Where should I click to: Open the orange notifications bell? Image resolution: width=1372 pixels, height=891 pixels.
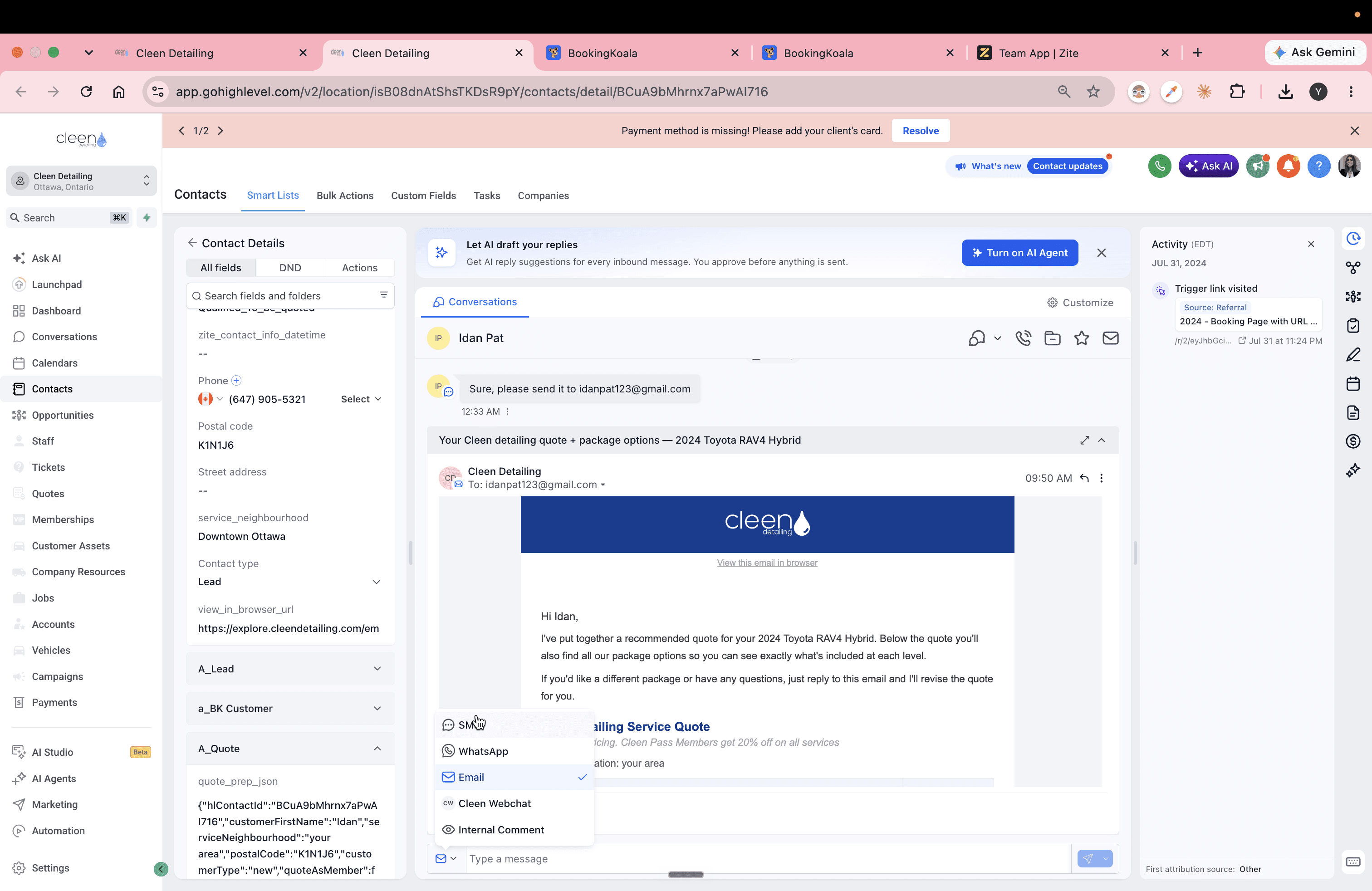(x=1288, y=166)
